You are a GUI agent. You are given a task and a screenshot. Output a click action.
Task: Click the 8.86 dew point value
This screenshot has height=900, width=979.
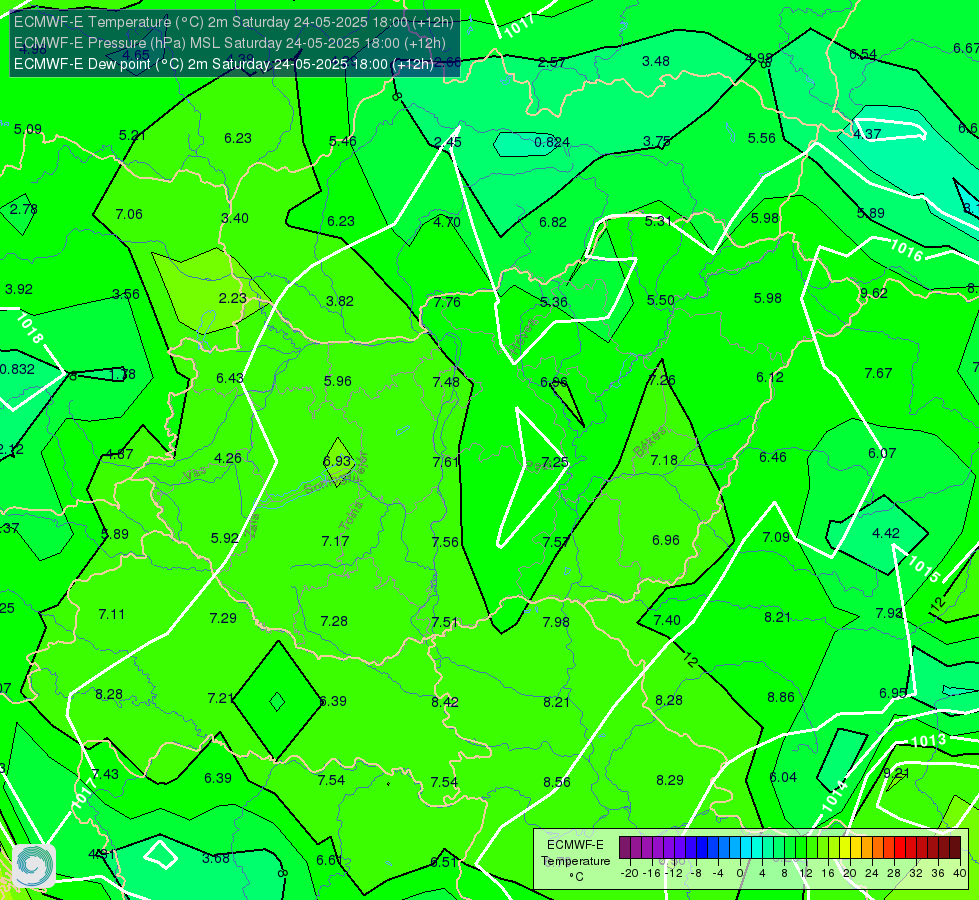780,698
